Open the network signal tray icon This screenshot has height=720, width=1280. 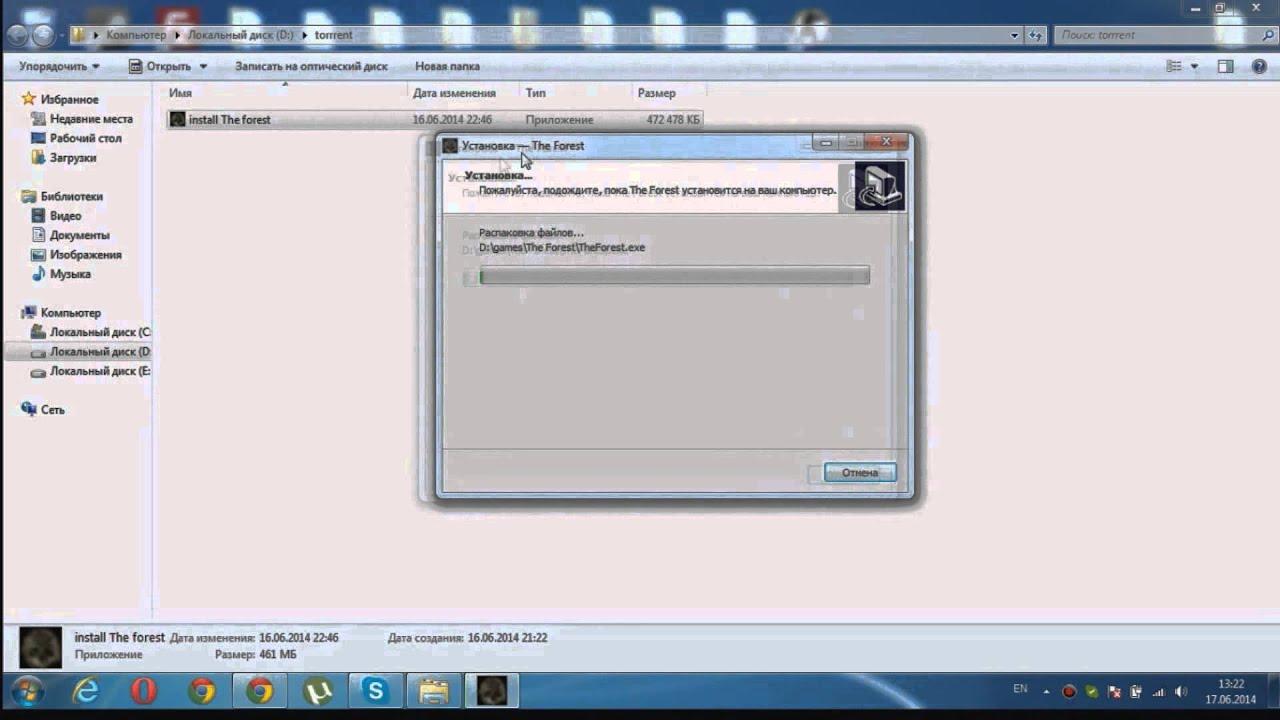(1159, 691)
